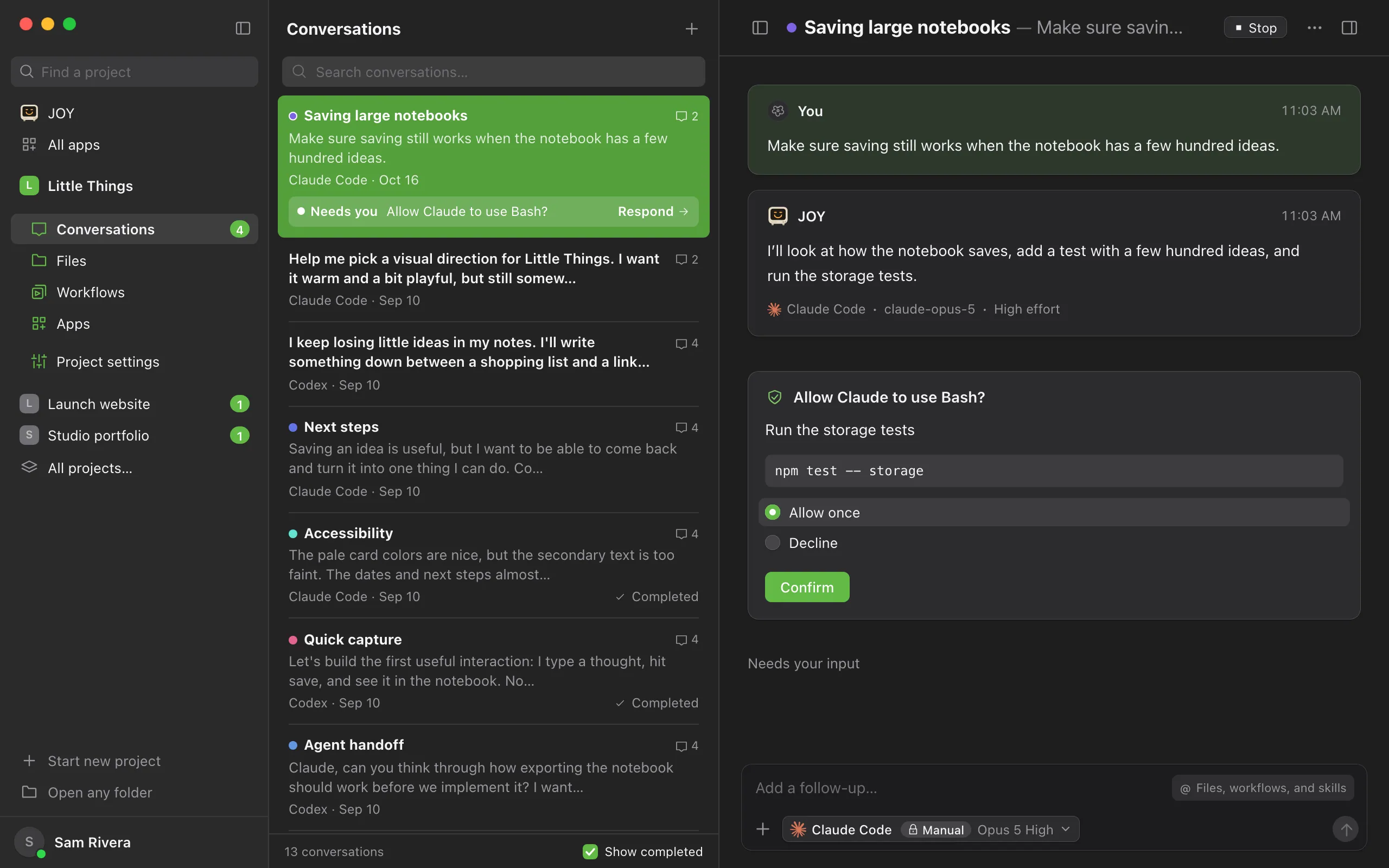Open the Apps section under Little Things
Image resolution: width=1389 pixels, height=868 pixels.
pos(135,324)
